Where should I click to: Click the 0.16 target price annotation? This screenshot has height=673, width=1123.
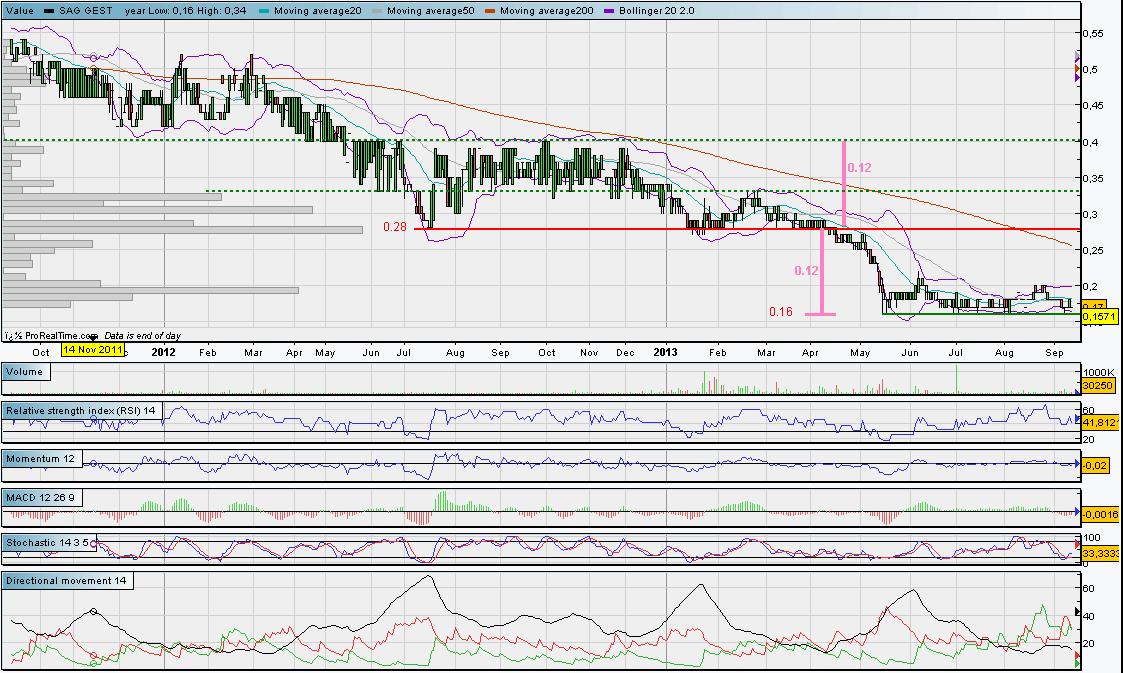(780, 312)
